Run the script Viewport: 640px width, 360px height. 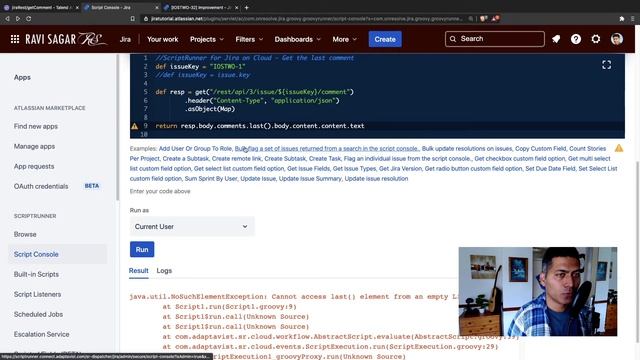pos(142,249)
